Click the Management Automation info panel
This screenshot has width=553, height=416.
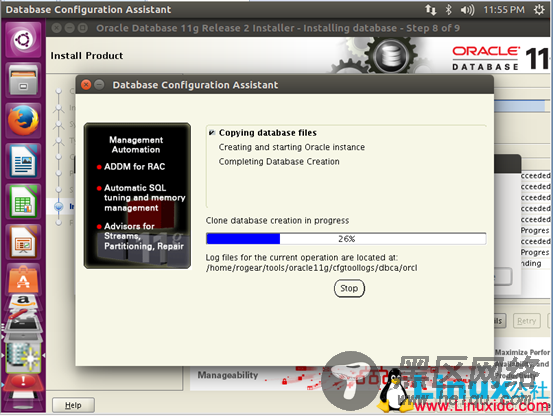(137, 196)
